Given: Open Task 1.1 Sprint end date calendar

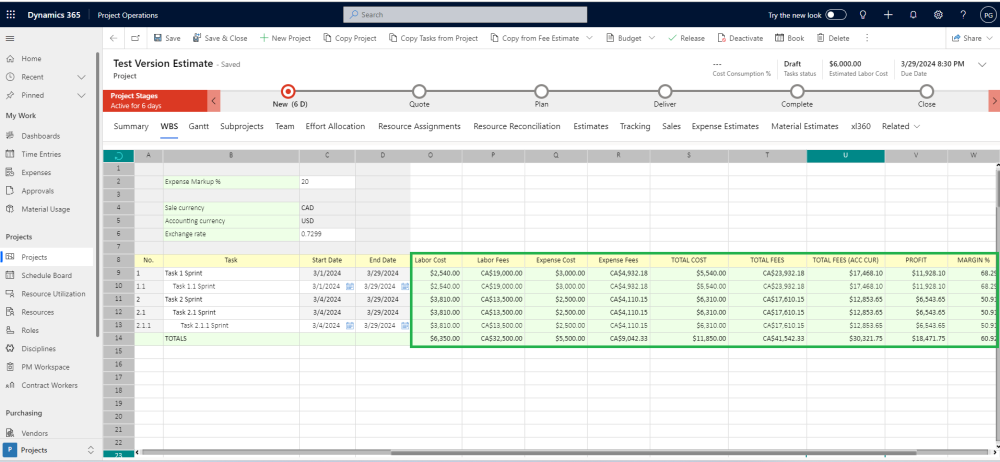Looking at the screenshot, I should [x=404, y=287].
